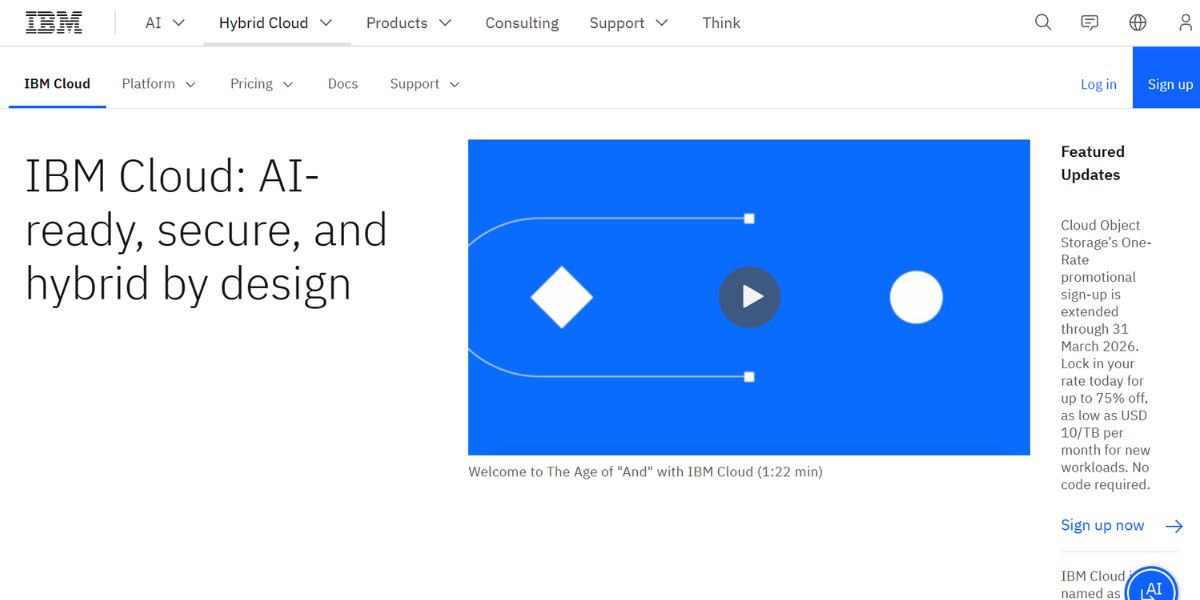Launch the AI assistant floating button

pos(1153,588)
